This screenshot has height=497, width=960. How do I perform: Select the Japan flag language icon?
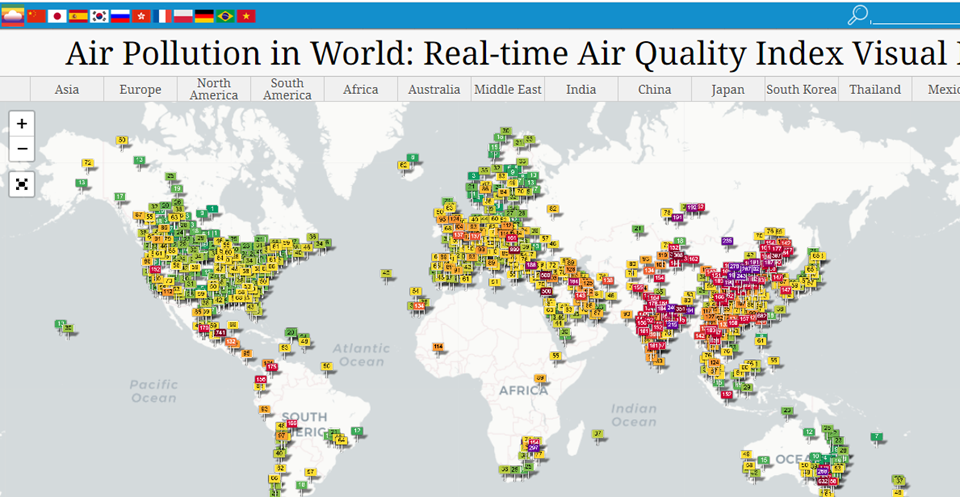(x=58, y=16)
